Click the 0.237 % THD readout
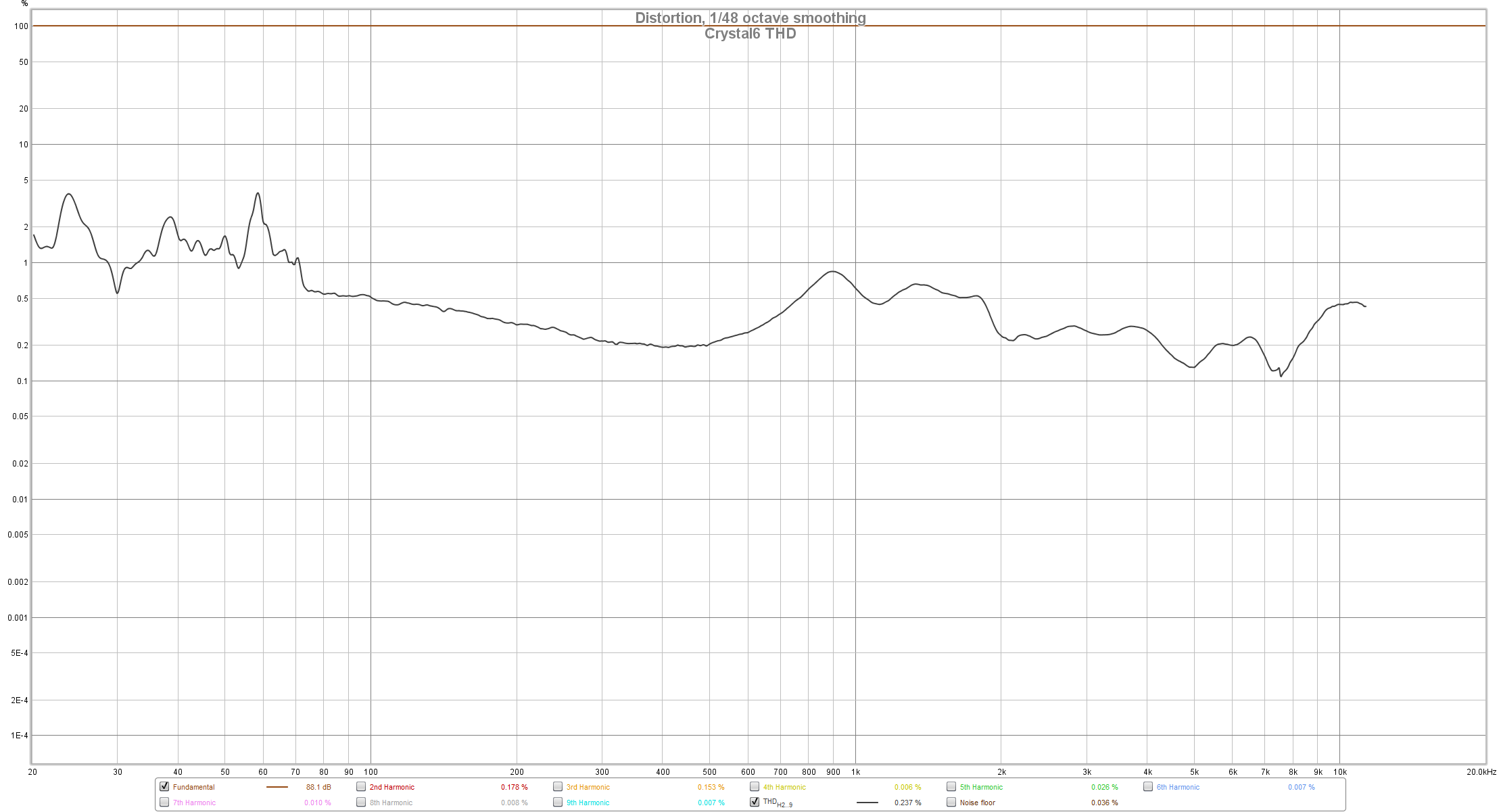Screen dimensions: 1501x812 tap(907, 803)
